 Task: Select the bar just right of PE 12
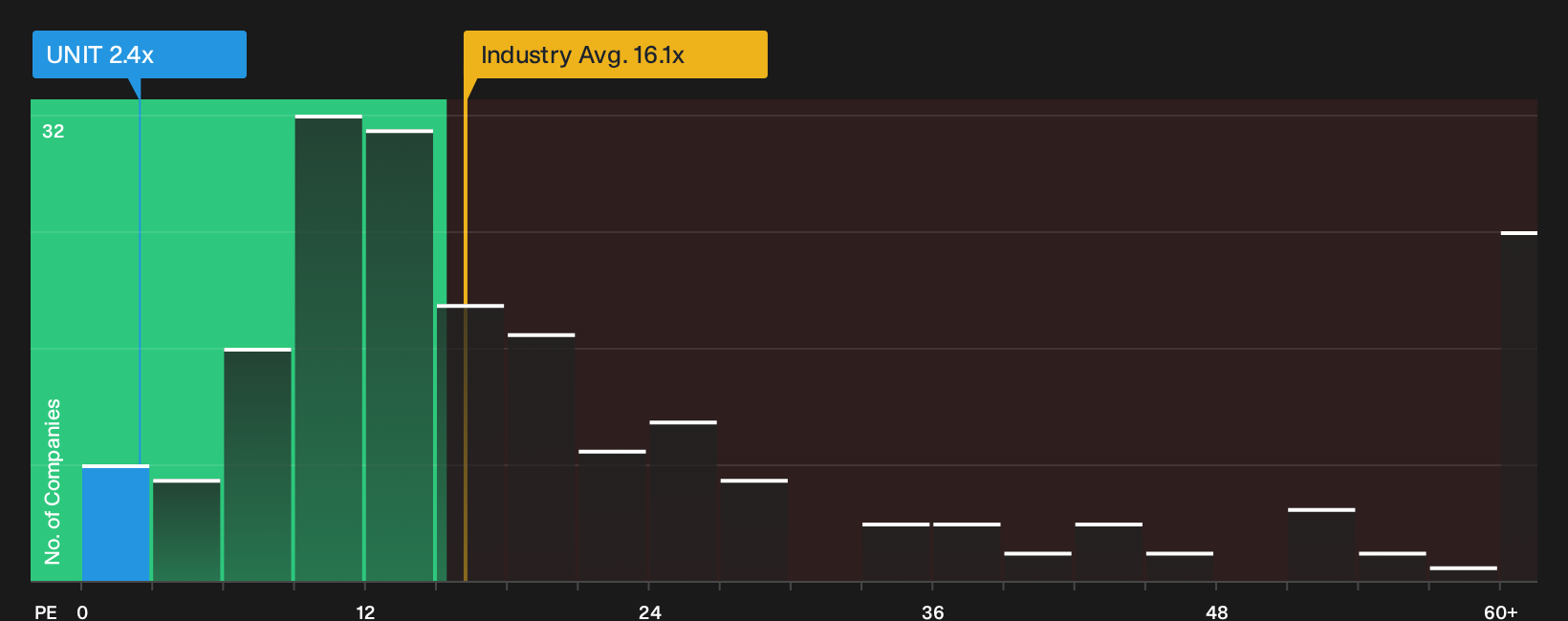[400, 355]
